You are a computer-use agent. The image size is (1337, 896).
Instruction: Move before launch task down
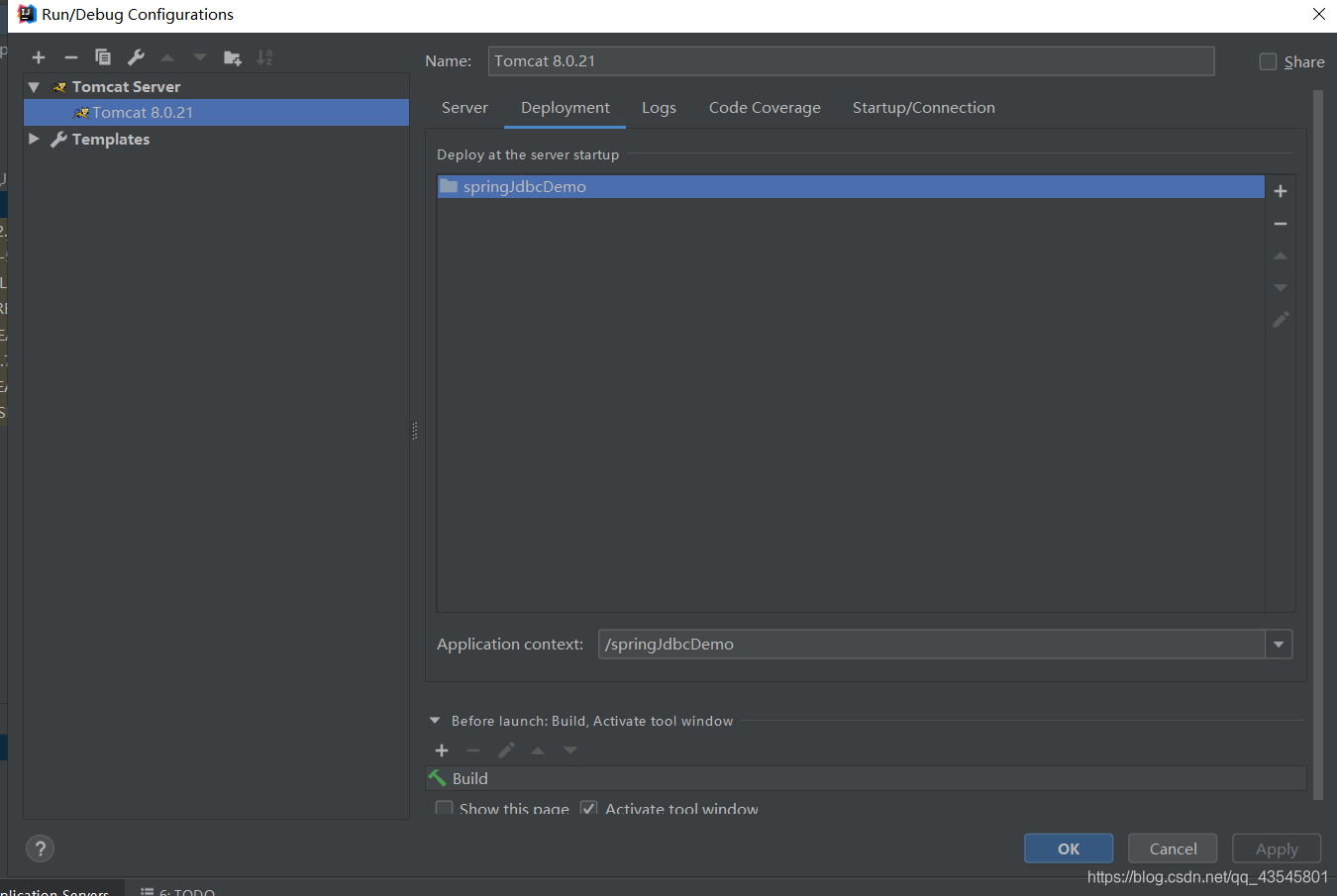pyautogui.click(x=570, y=750)
